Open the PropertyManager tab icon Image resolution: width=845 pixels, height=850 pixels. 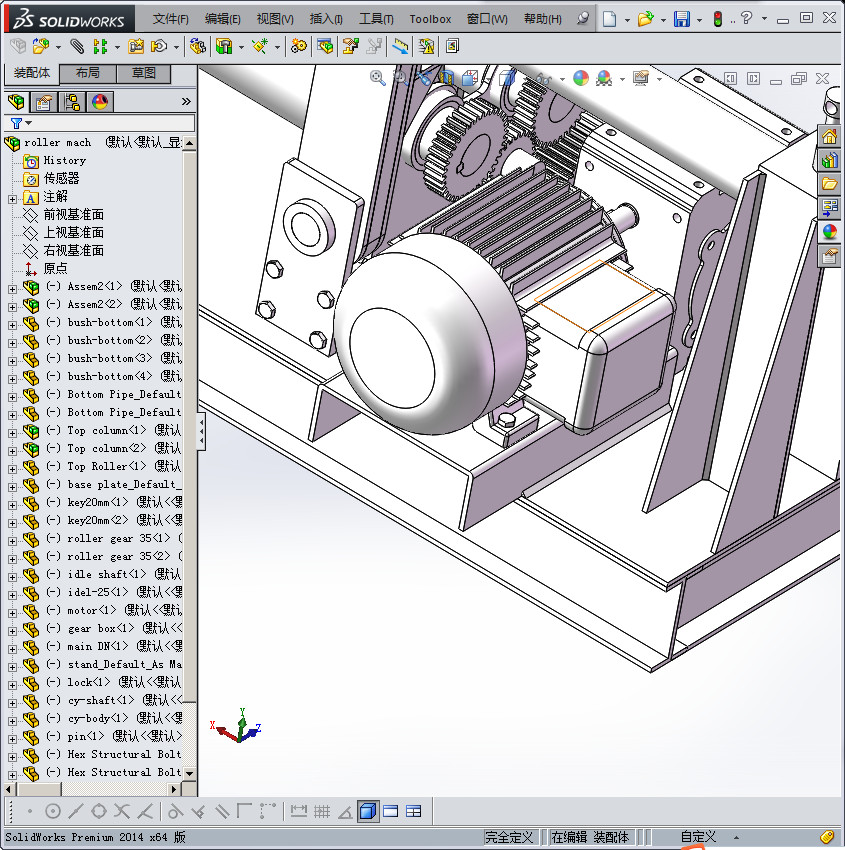(43, 102)
